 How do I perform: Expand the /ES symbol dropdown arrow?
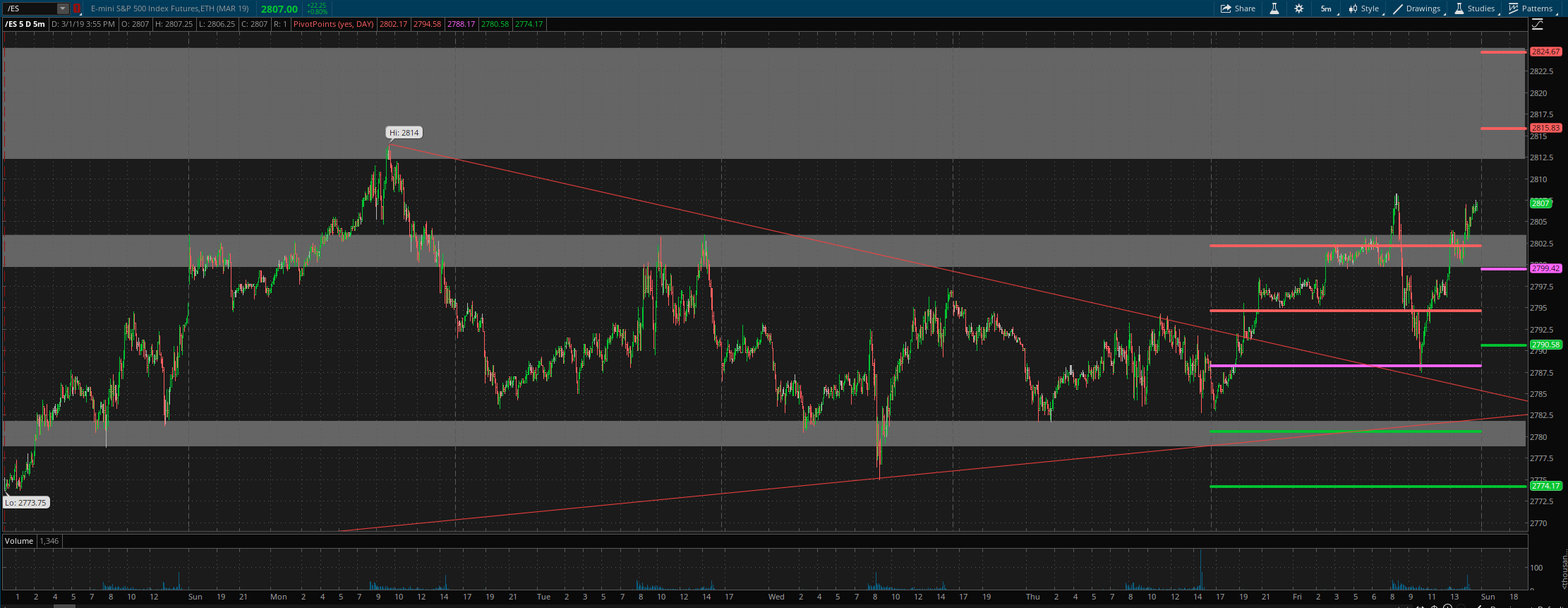tap(63, 8)
